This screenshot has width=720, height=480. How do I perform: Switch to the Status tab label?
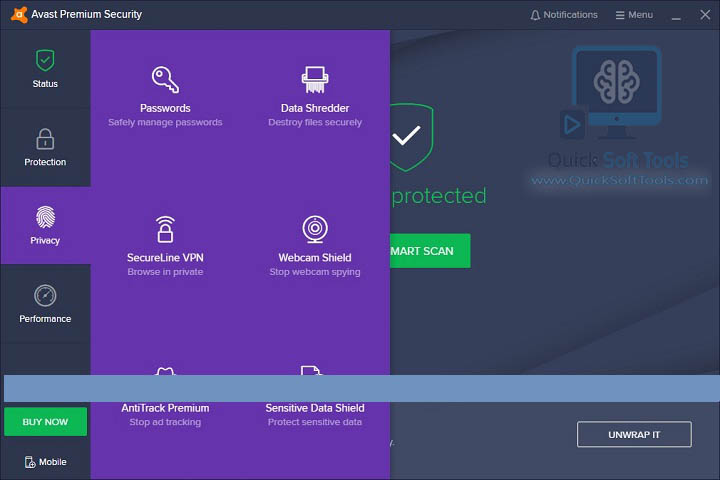[x=45, y=84]
